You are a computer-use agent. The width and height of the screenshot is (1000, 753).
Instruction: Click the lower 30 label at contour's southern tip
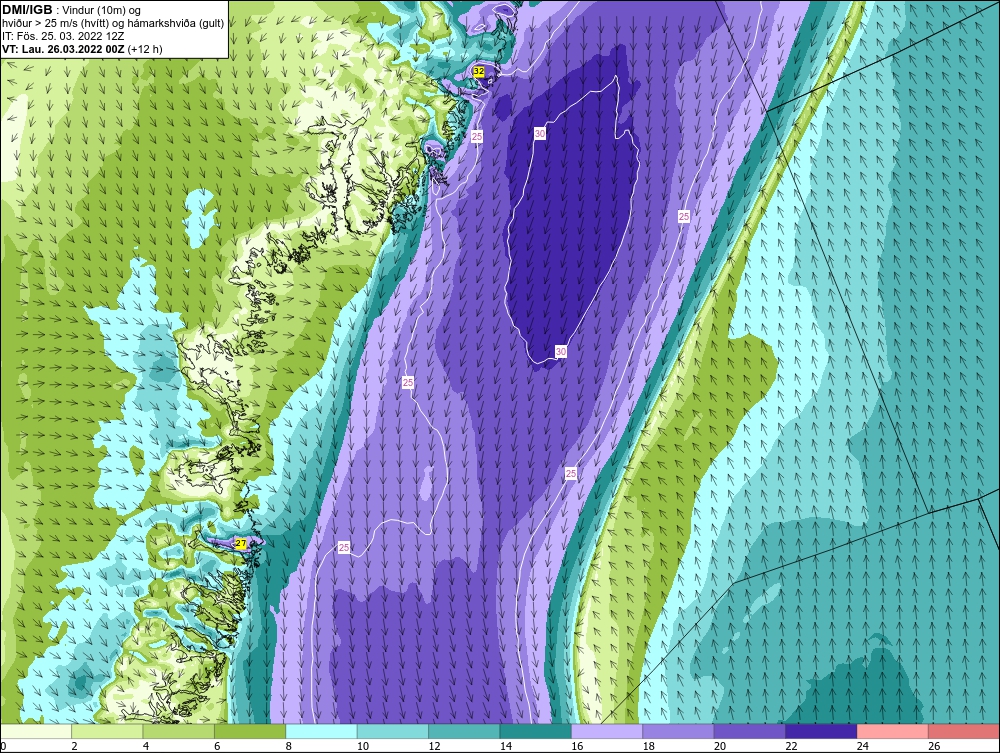pos(561,351)
